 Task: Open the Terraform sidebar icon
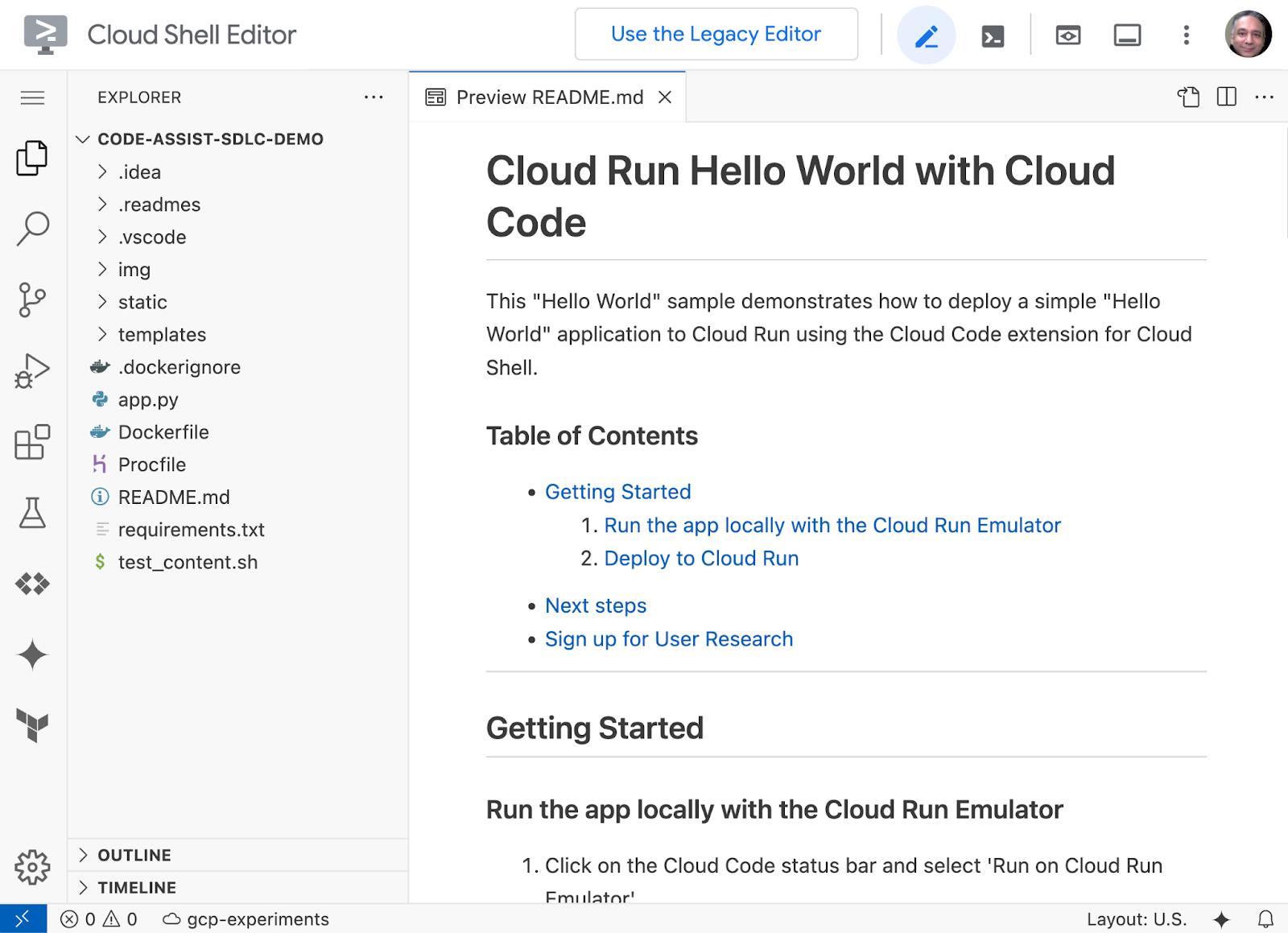pyautogui.click(x=32, y=725)
